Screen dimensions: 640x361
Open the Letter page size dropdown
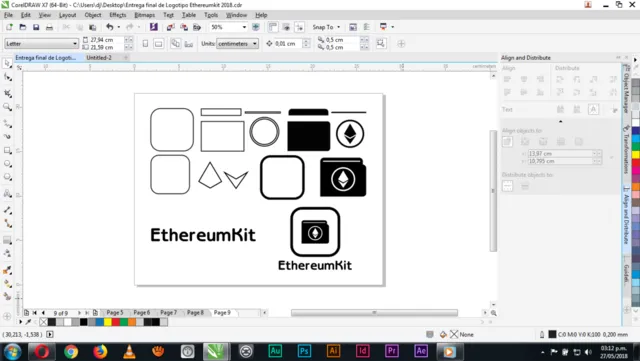[41, 44]
